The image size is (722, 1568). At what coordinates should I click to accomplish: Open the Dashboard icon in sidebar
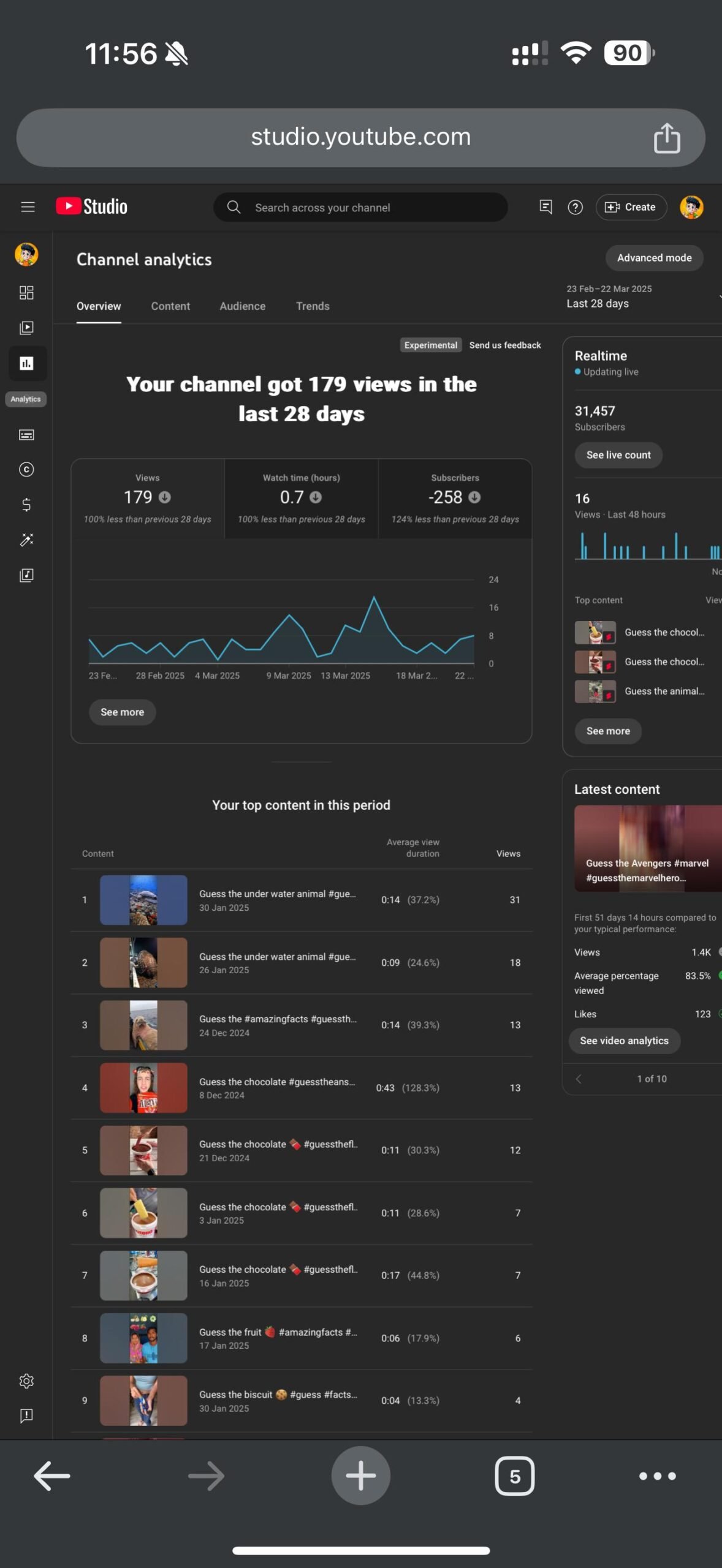tap(26, 293)
